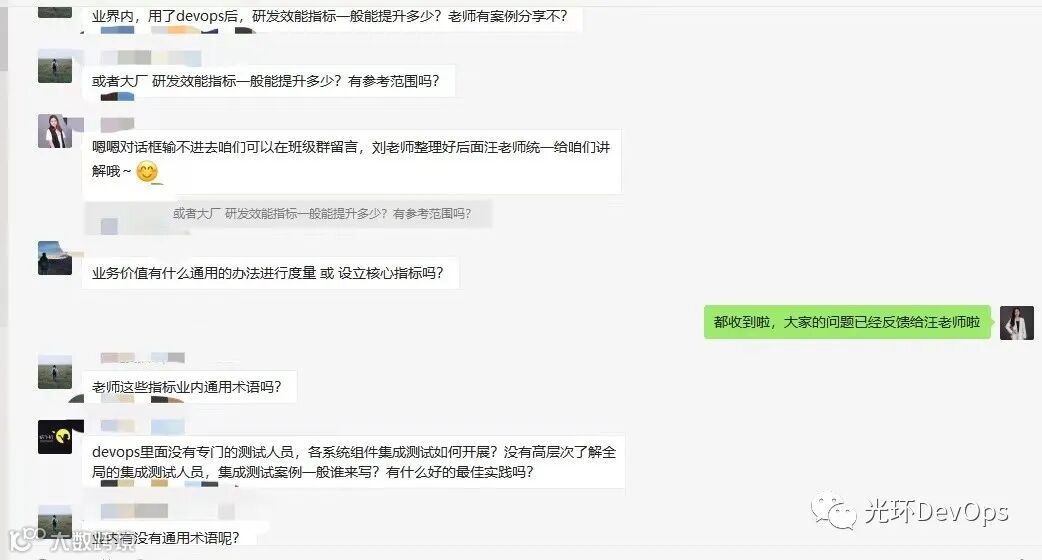Click the bottom-left watermark logo icon
This screenshot has height=560, width=1042.
(25, 539)
